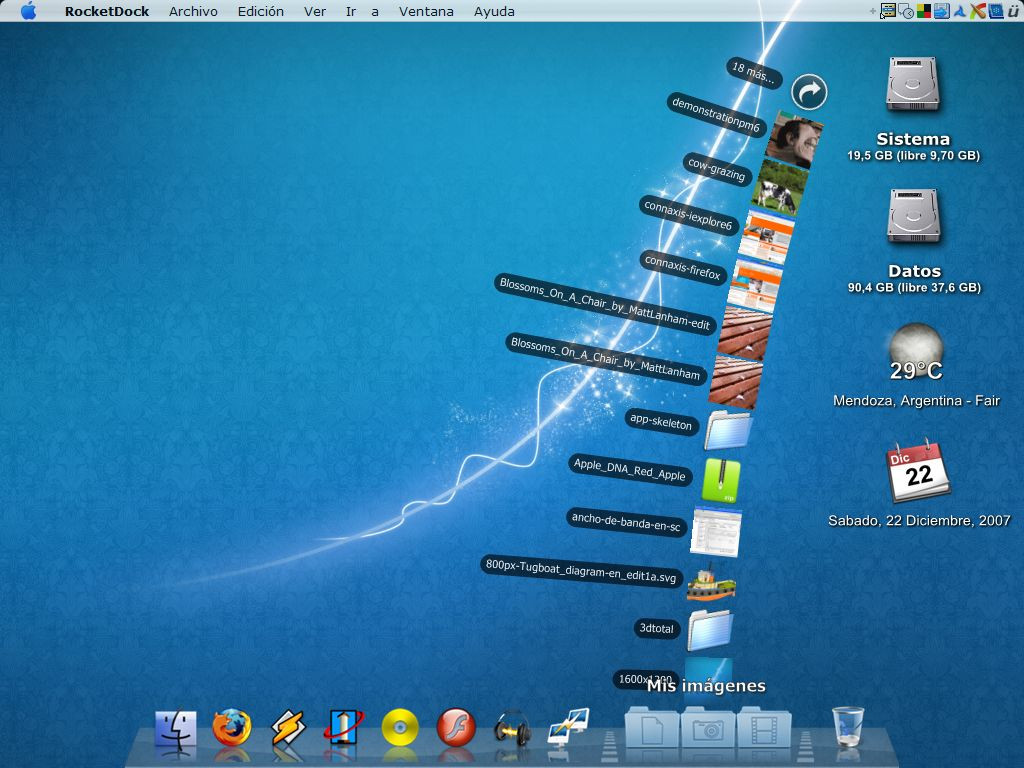Open the Datos hard drive icon
Viewport: 1024px width, 768px height.
point(914,217)
